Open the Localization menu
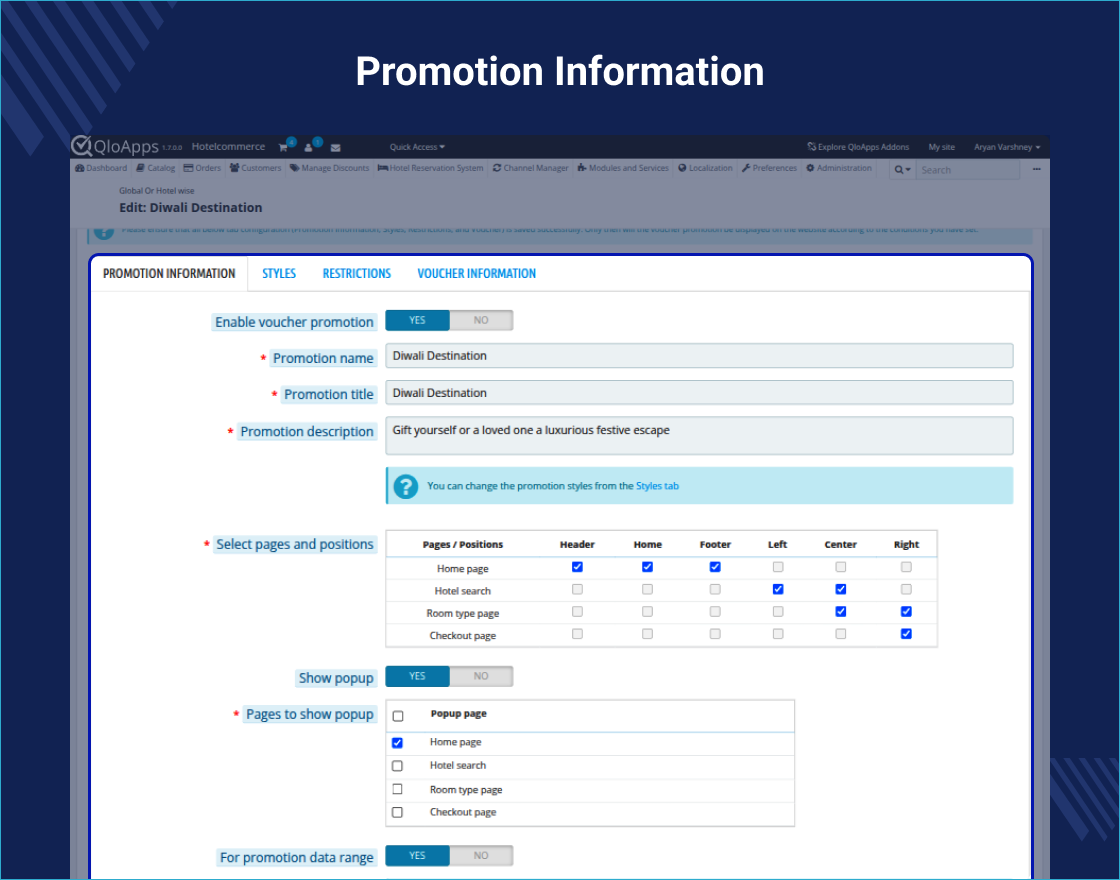 click(x=705, y=168)
